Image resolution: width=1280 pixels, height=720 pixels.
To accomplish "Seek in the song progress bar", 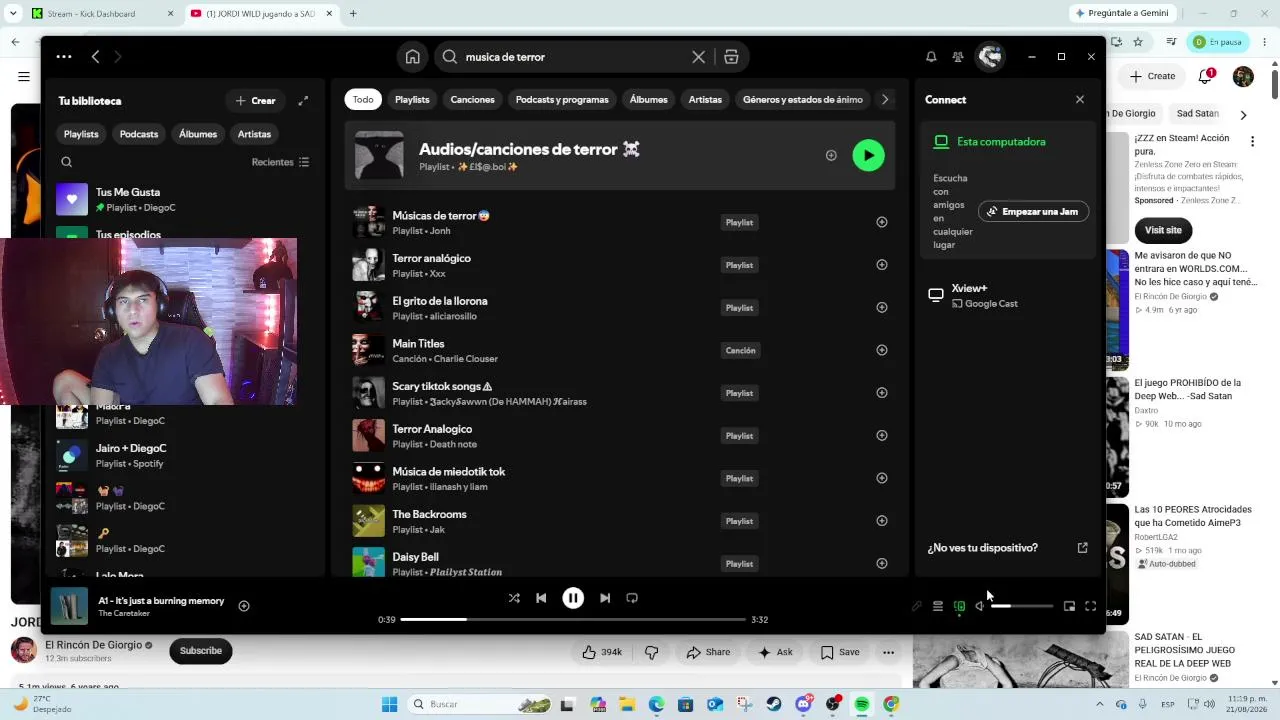I will coord(573,620).
